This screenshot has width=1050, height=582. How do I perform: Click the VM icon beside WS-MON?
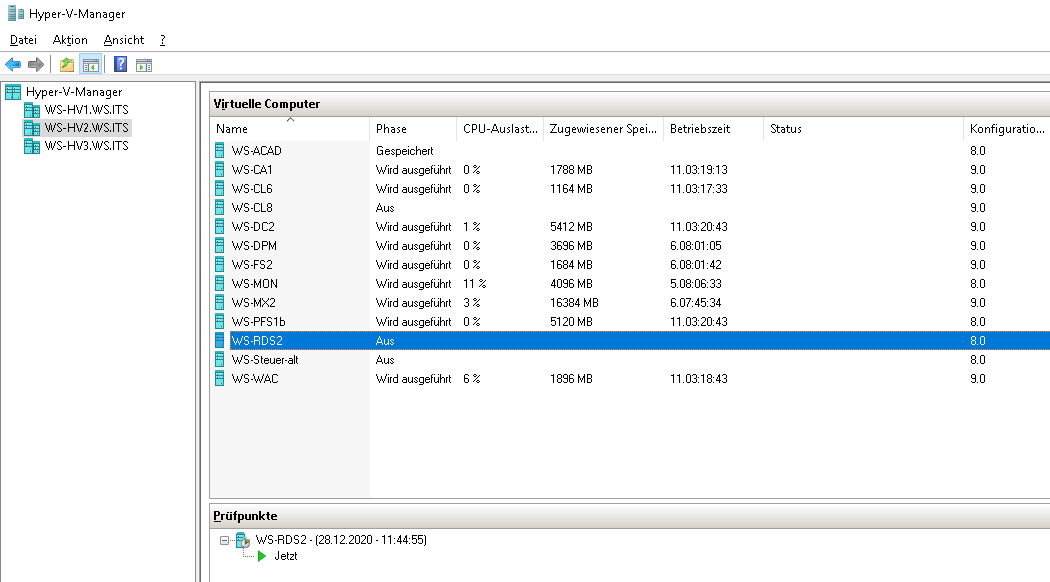[220, 283]
